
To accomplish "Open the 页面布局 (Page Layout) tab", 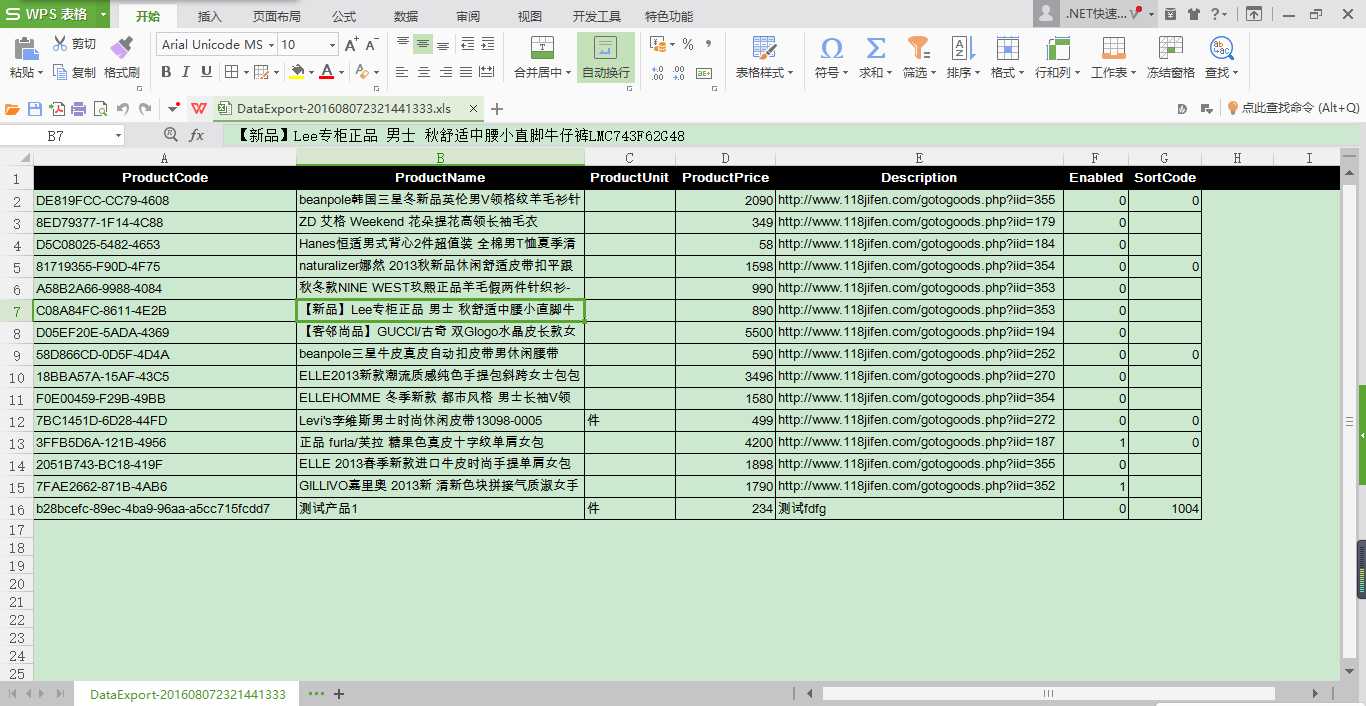I will [x=276, y=17].
